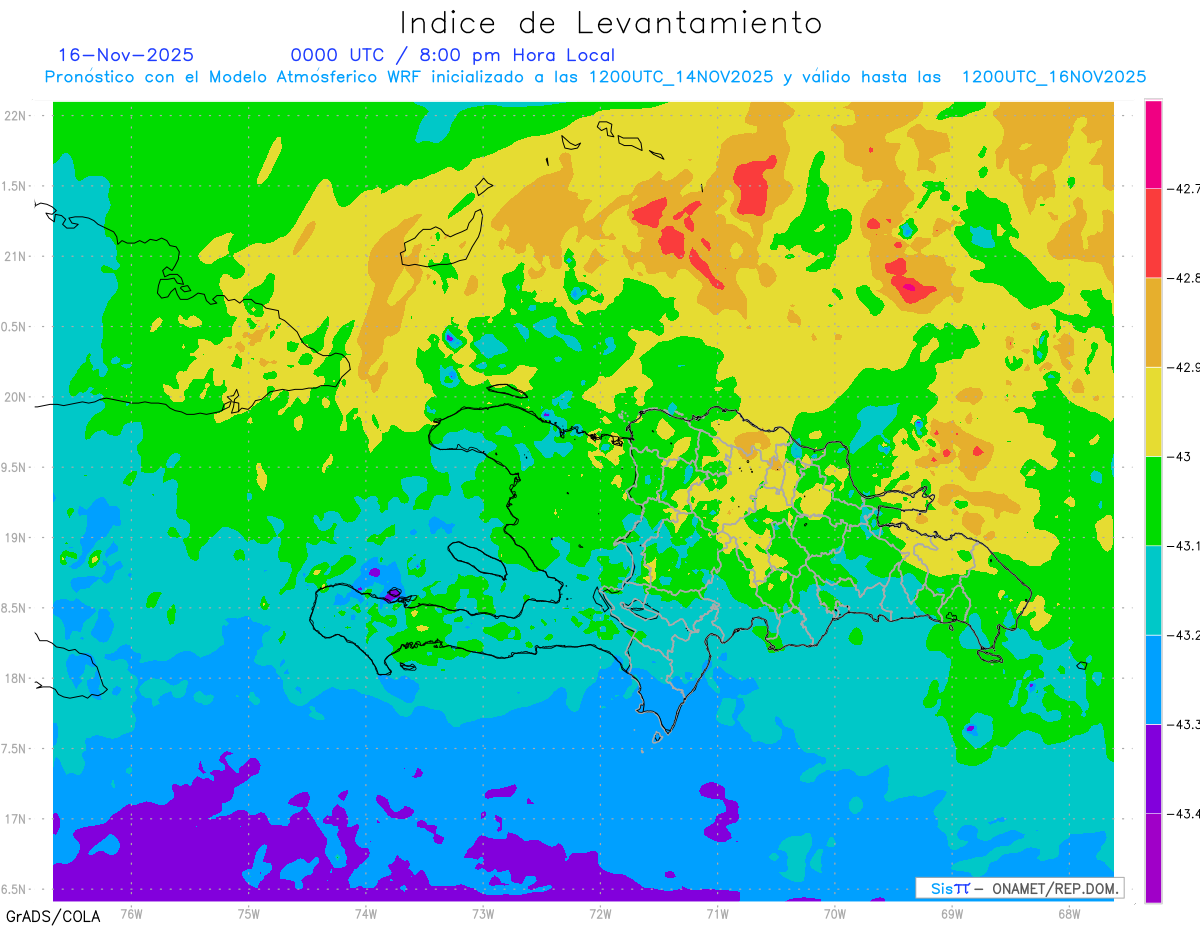Click the latitude label '21N'
Image resolution: width=1200 pixels, height=927 pixels.
[17, 256]
